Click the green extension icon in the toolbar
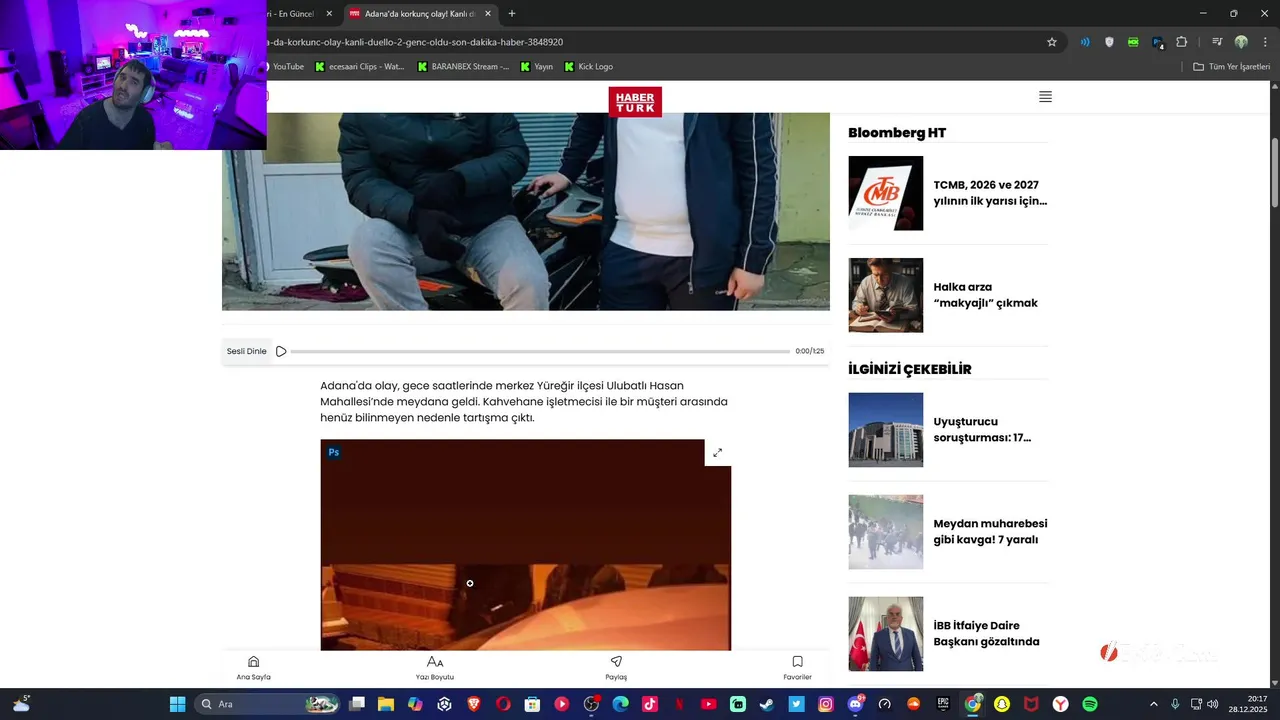Image resolution: width=1280 pixels, height=720 pixels. [x=1133, y=42]
